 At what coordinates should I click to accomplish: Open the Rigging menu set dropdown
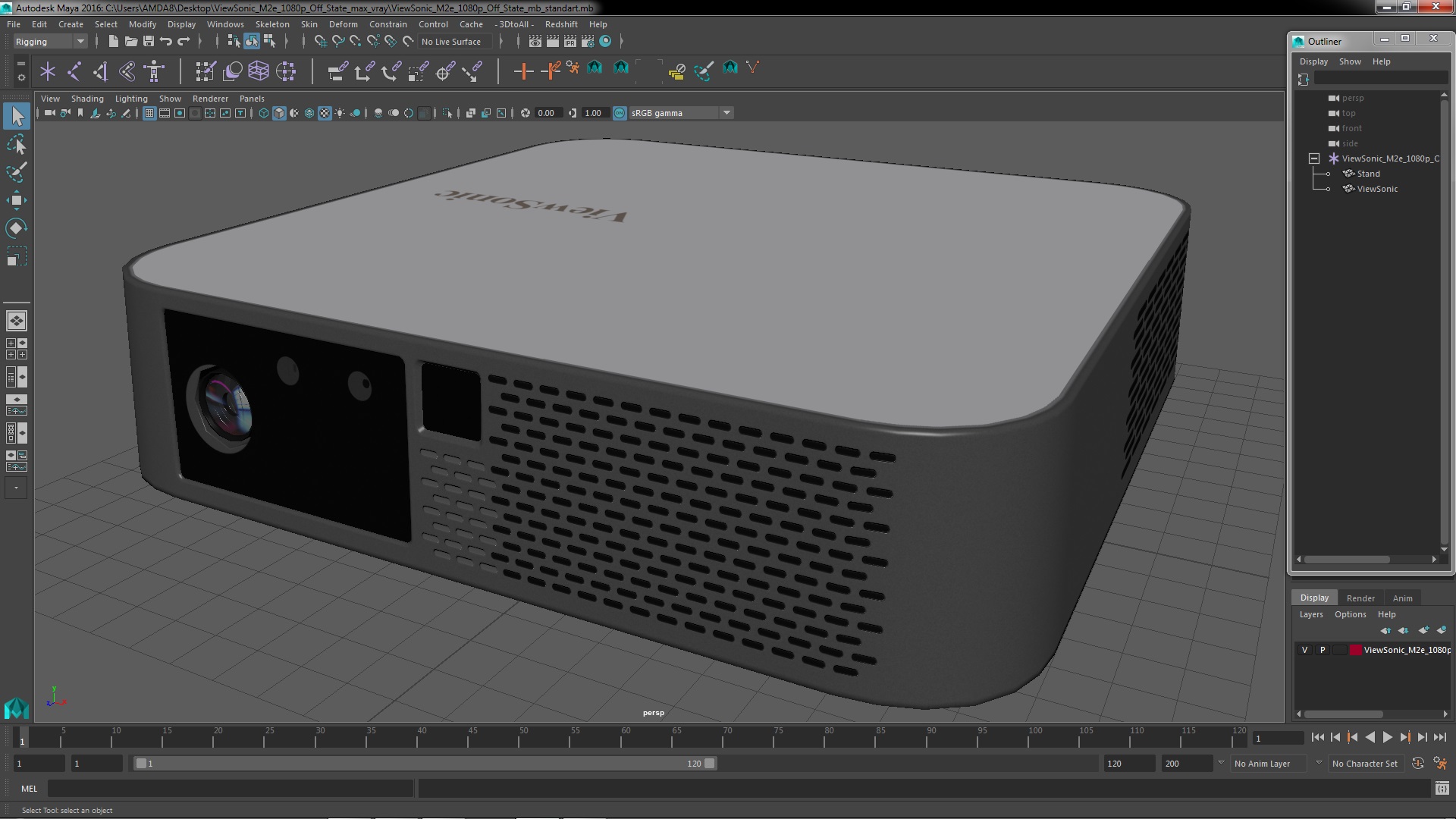[49, 42]
